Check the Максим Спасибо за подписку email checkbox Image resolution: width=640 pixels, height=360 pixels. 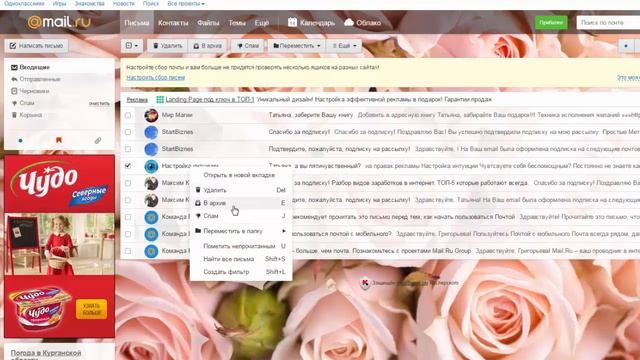128,183
